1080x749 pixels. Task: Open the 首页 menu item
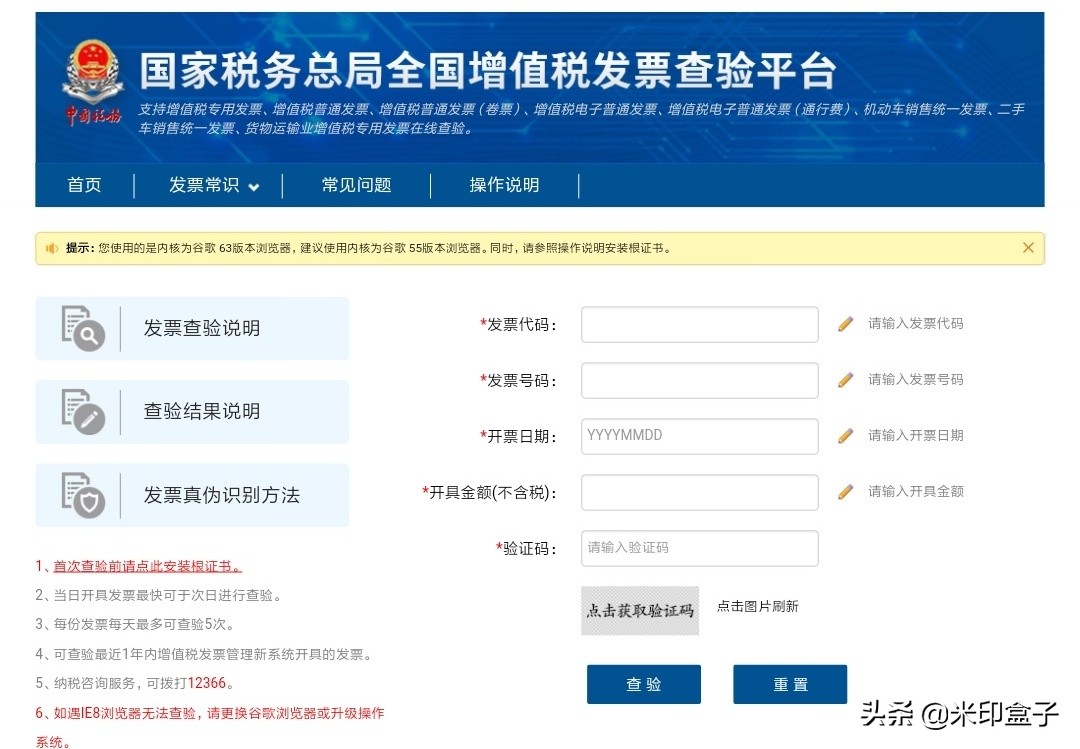tap(84, 185)
